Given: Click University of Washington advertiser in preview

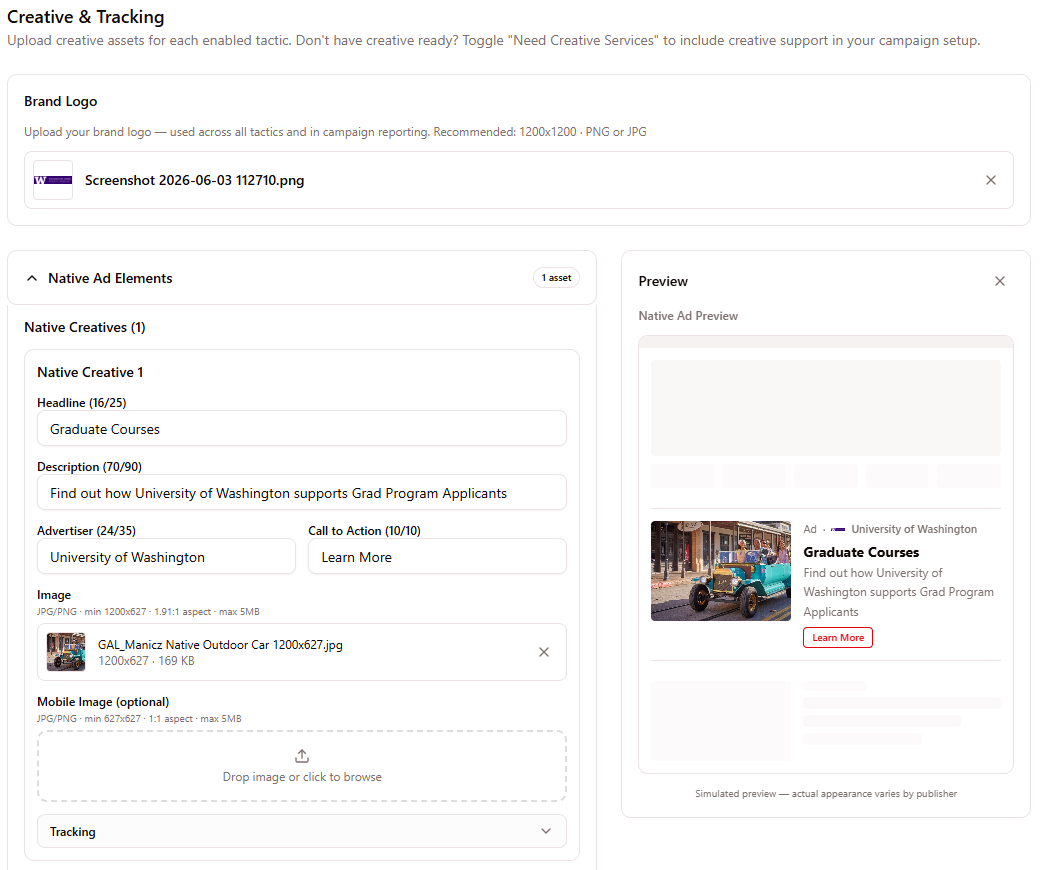Looking at the screenshot, I should click(x=914, y=529).
